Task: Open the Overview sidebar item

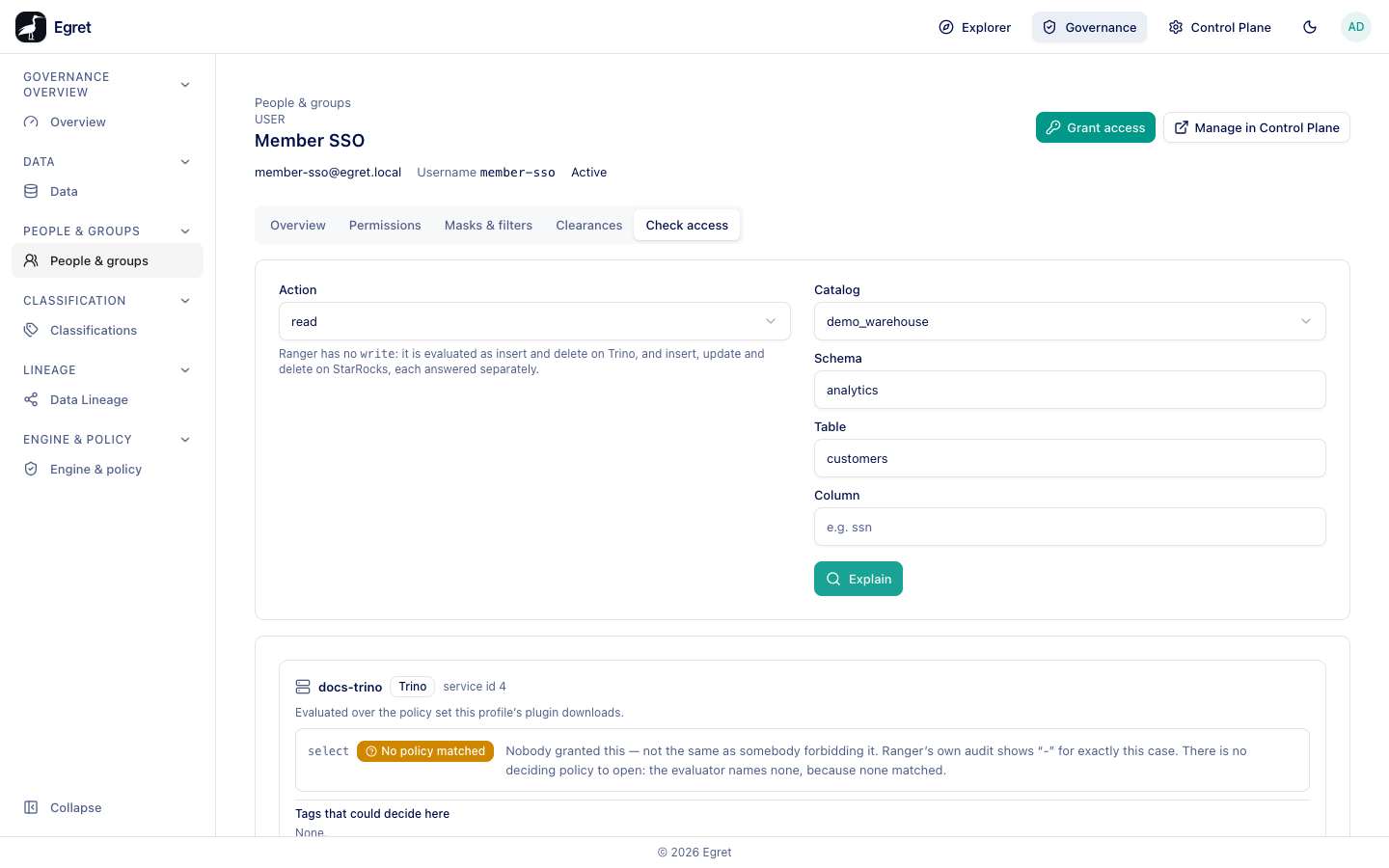Action: 107,122
